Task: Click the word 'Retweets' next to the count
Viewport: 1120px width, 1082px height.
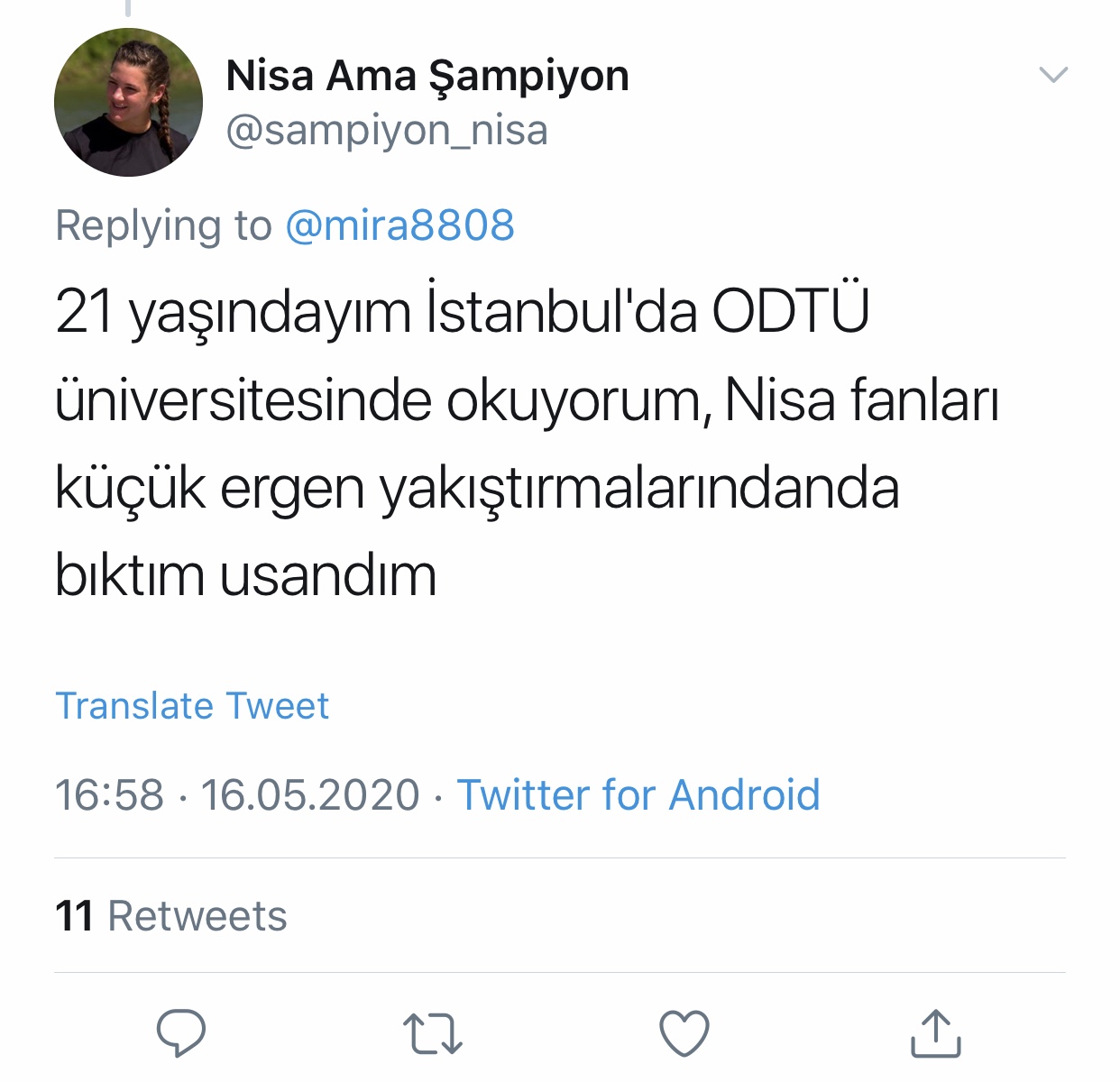Action: (x=197, y=916)
